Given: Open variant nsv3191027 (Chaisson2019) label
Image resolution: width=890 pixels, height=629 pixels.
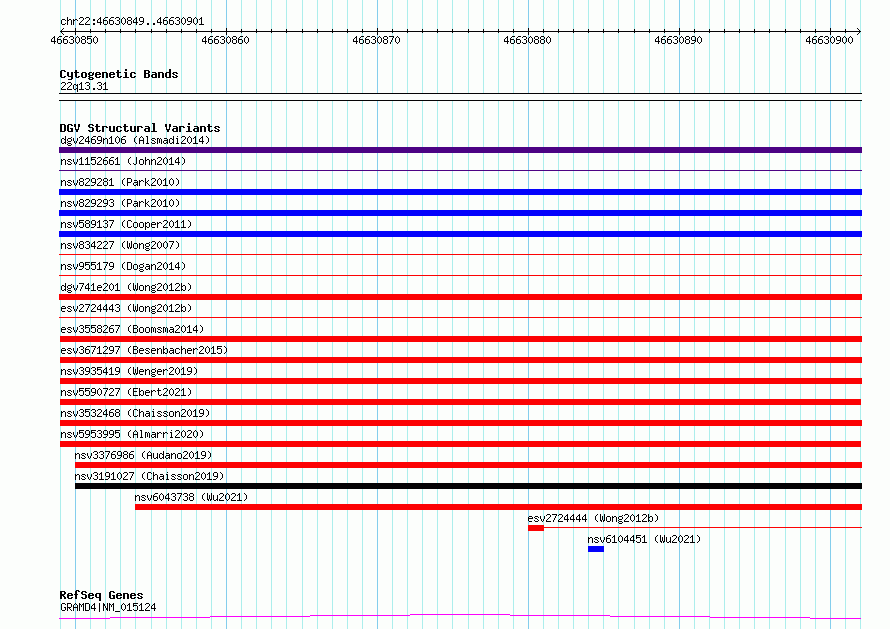Looking at the screenshot, I should (149, 476).
